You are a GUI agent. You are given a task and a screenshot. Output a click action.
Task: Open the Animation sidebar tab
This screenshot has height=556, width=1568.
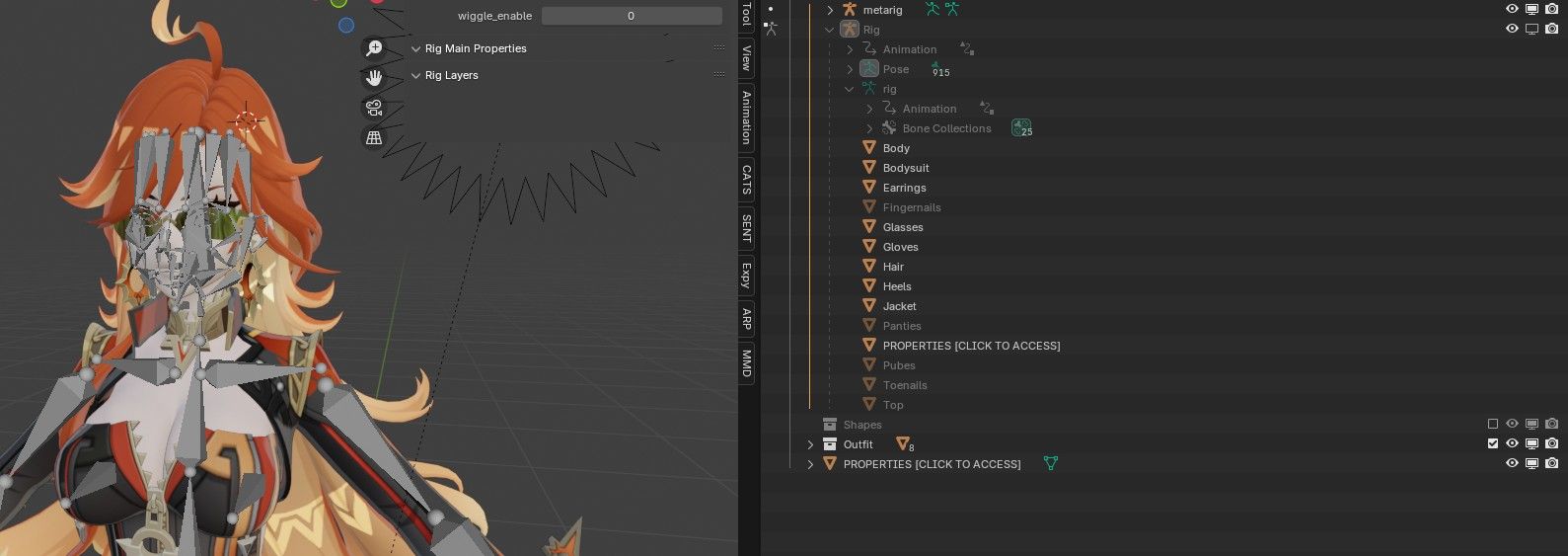pyautogui.click(x=747, y=117)
